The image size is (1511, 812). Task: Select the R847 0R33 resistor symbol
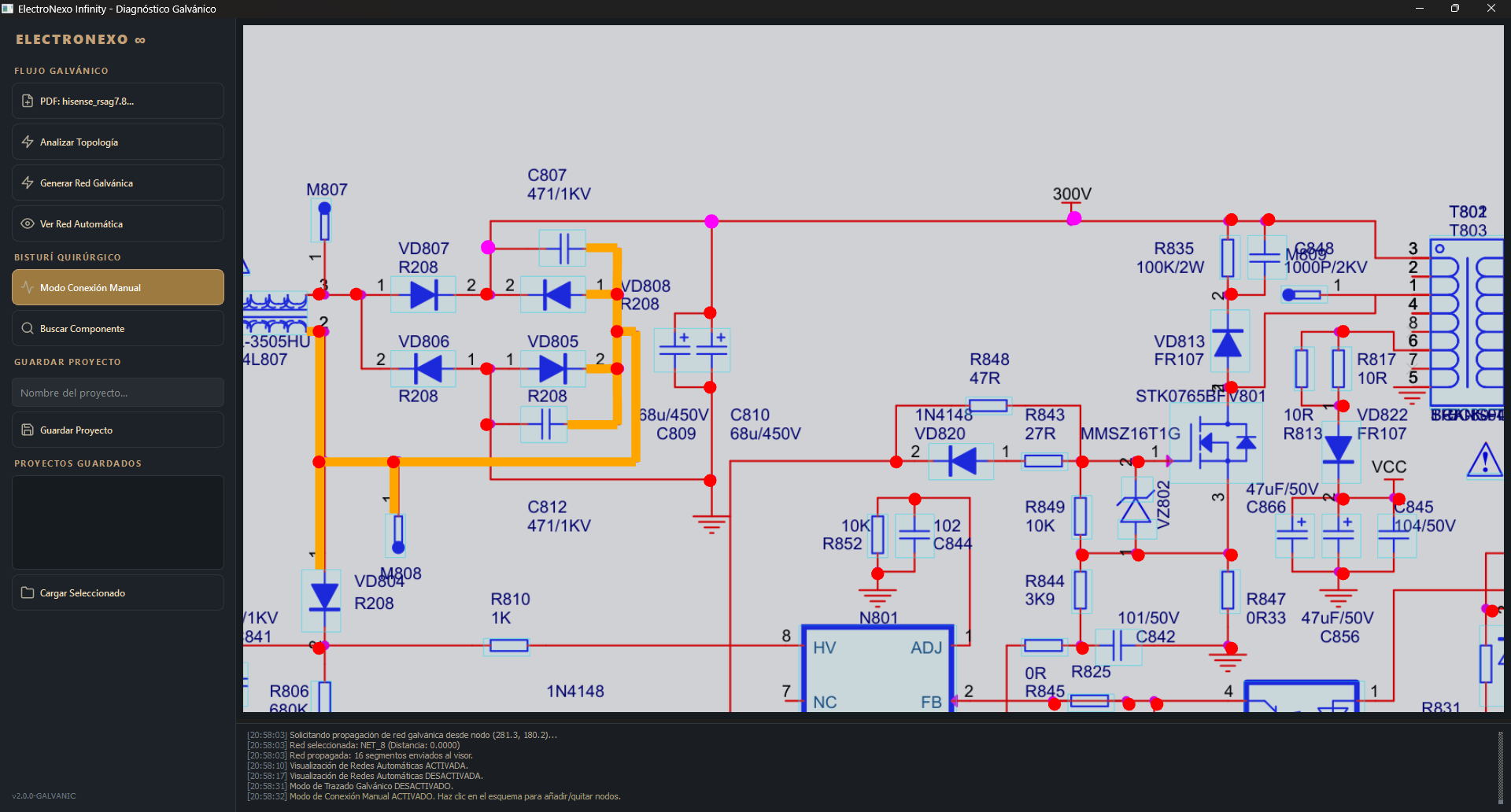pos(1228,590)
